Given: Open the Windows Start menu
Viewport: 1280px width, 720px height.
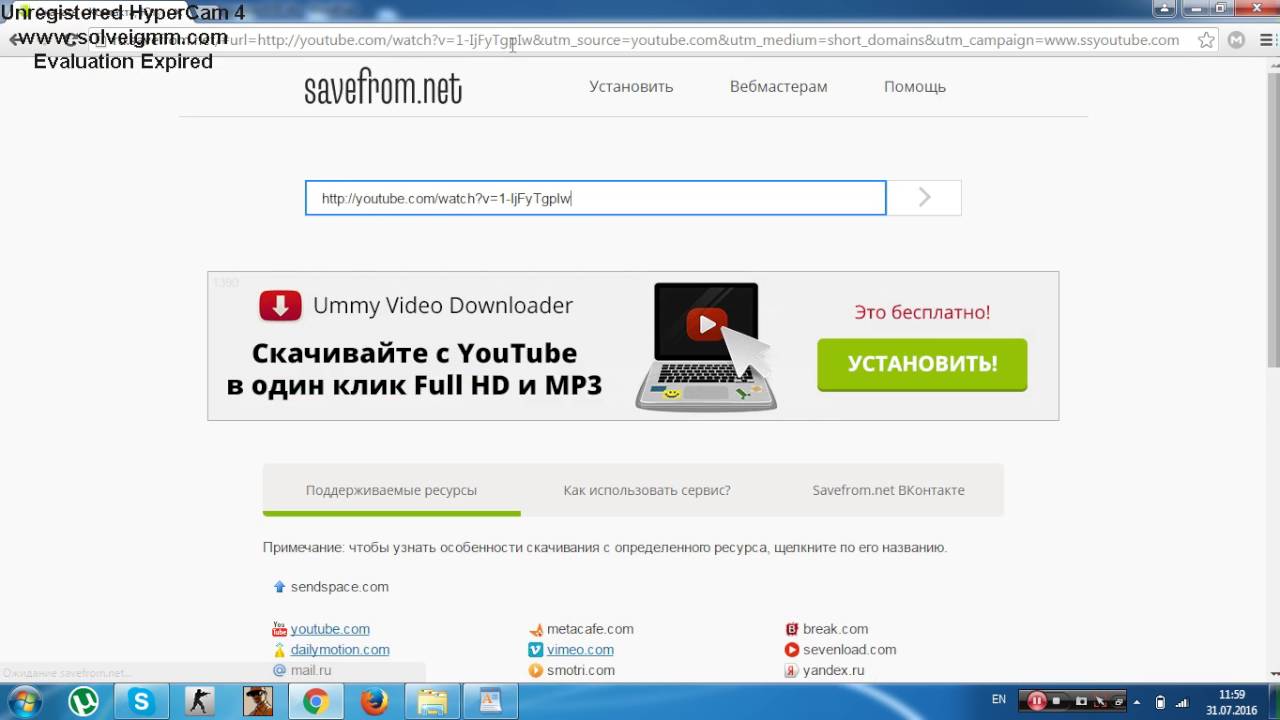Looking at the screenshot, I should tap(24, 702).
